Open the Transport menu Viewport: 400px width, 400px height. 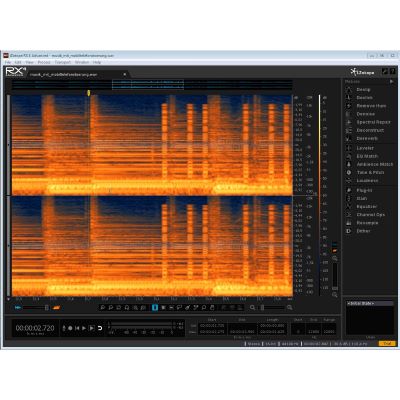[x=63, y=62]
